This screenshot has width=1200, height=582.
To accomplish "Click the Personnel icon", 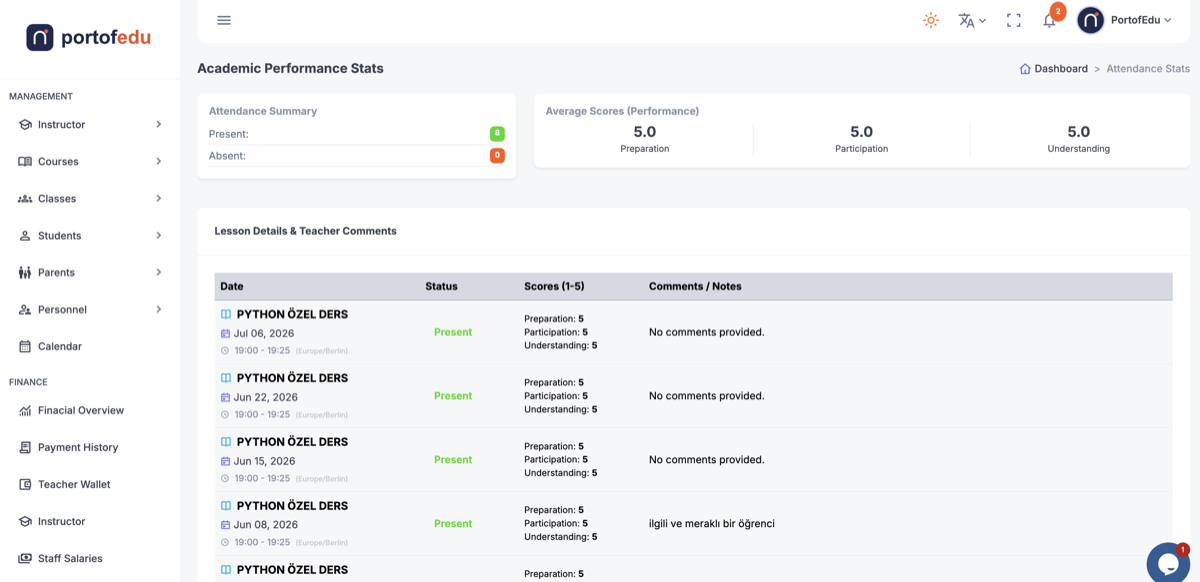I will 25,310.
